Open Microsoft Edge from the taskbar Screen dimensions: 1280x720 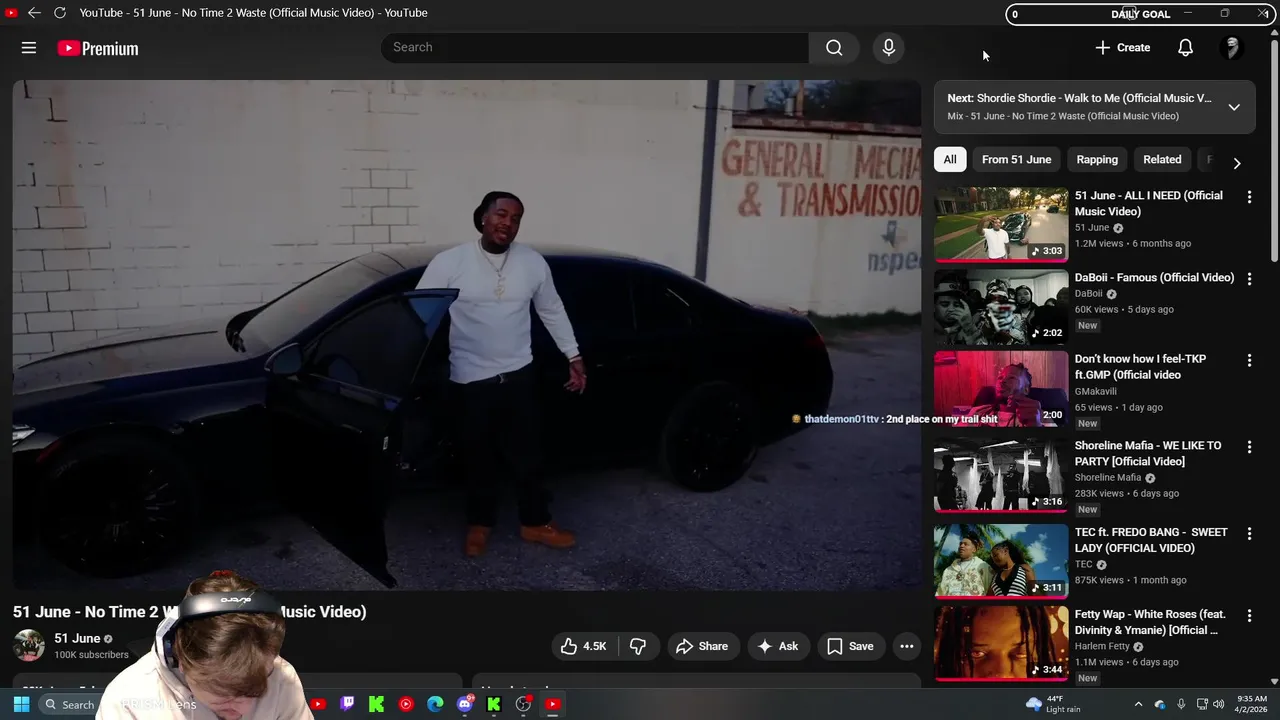coord(435,704)
